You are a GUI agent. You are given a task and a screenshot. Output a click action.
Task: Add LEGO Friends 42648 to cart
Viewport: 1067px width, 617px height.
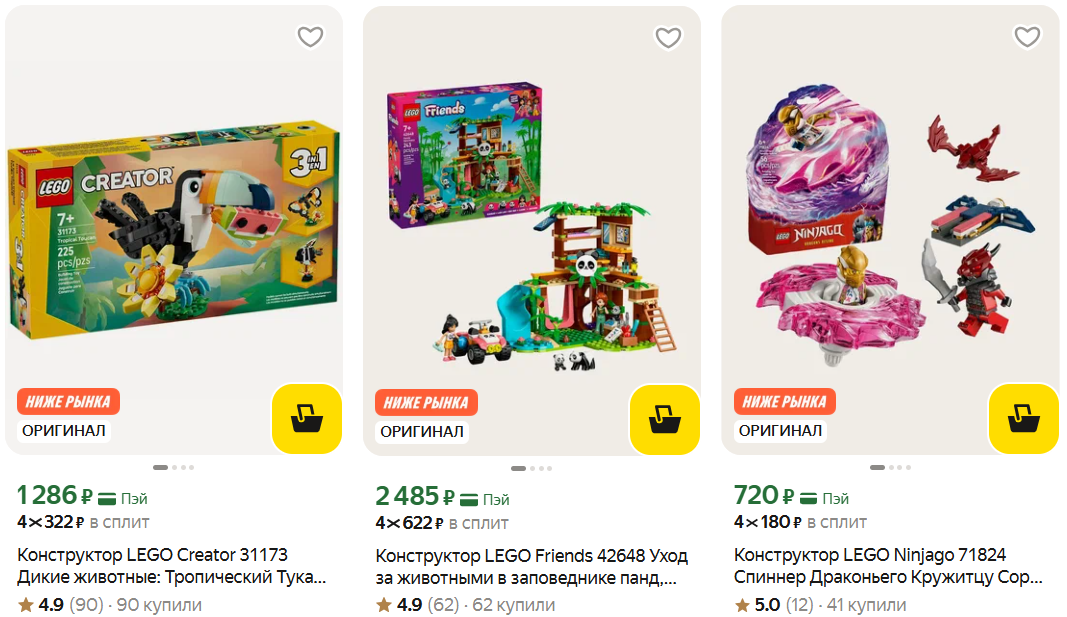tap(665, 419)
